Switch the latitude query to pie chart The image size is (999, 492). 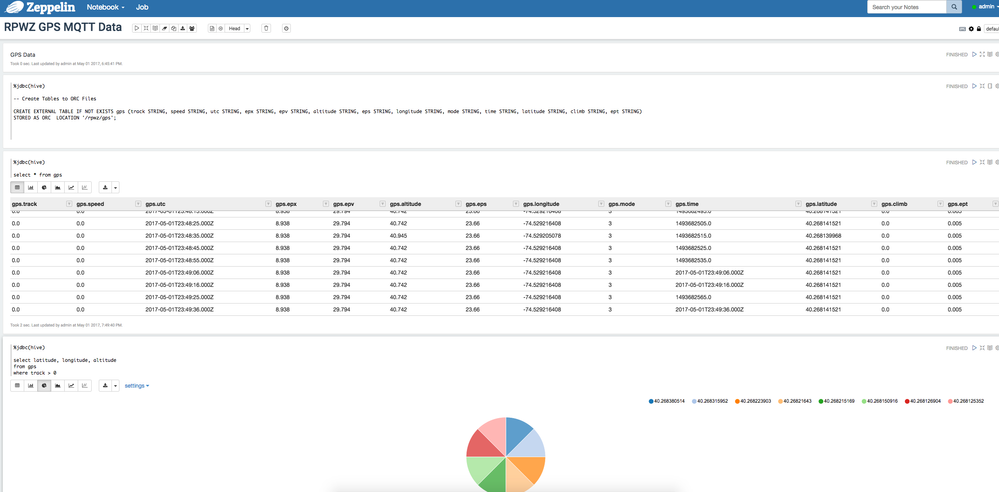coord(45,385)
